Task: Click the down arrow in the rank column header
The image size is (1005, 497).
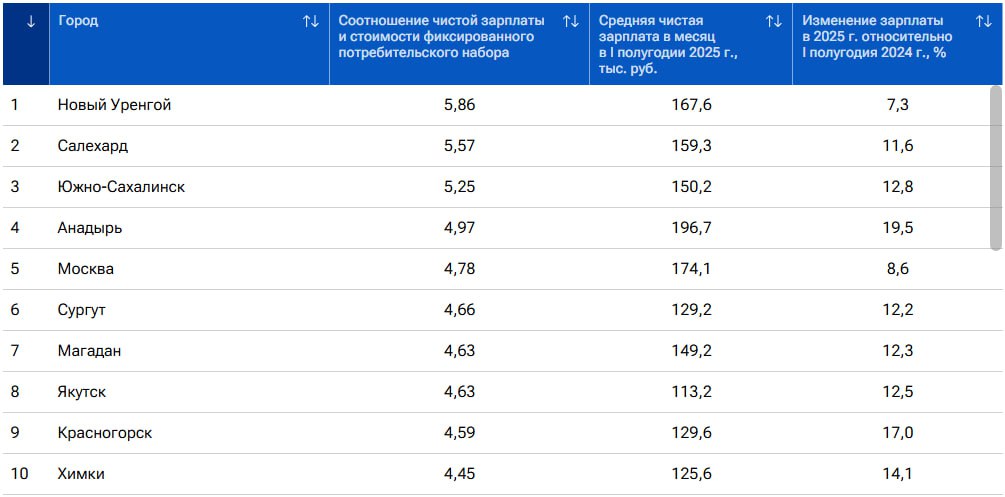Action: (31, 21)
